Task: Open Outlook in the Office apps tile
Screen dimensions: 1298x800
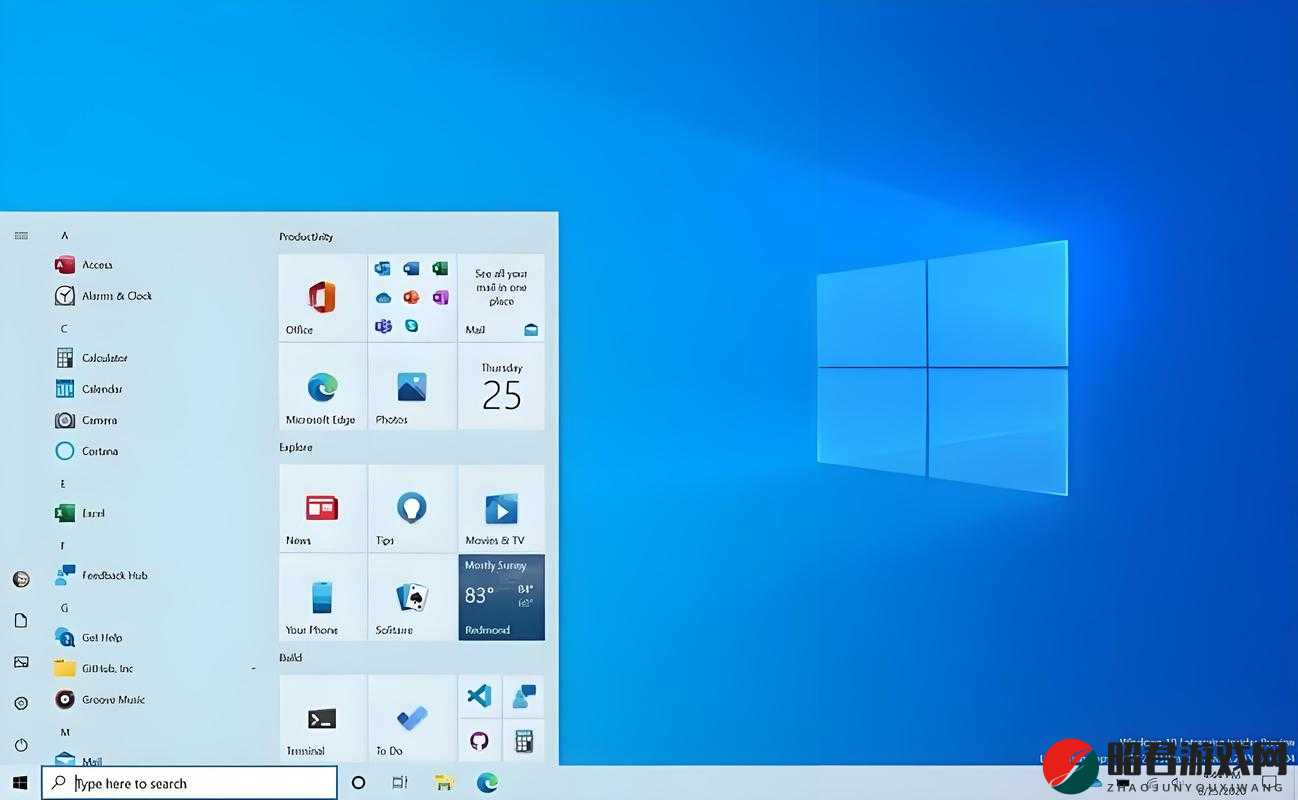Action: coord(383,268)
